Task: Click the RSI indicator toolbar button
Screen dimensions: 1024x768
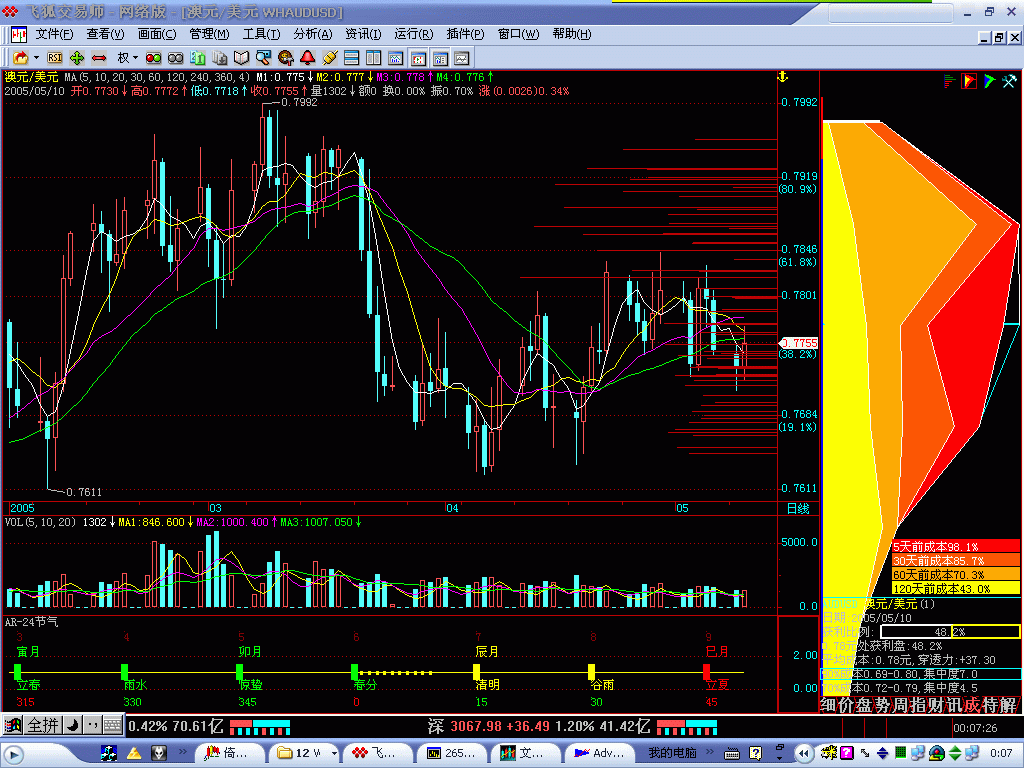Action: [x=55, y=58]
